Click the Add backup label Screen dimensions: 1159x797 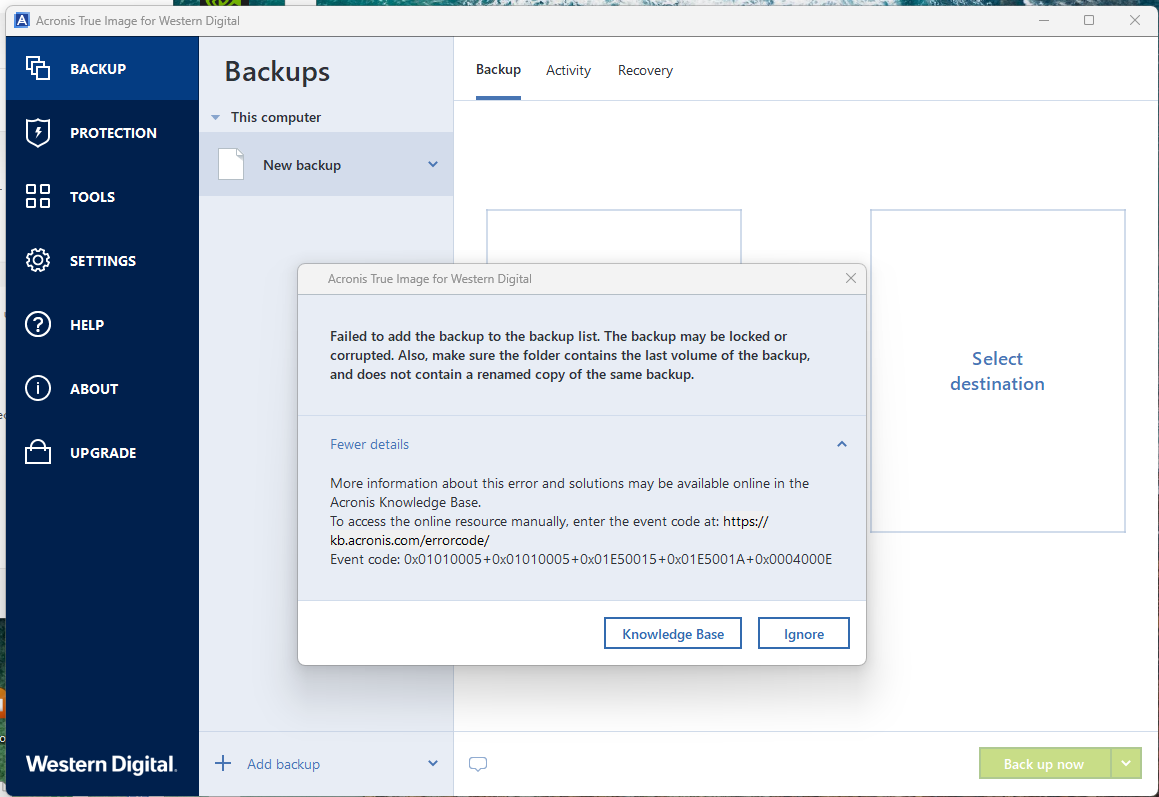[283, 764]
